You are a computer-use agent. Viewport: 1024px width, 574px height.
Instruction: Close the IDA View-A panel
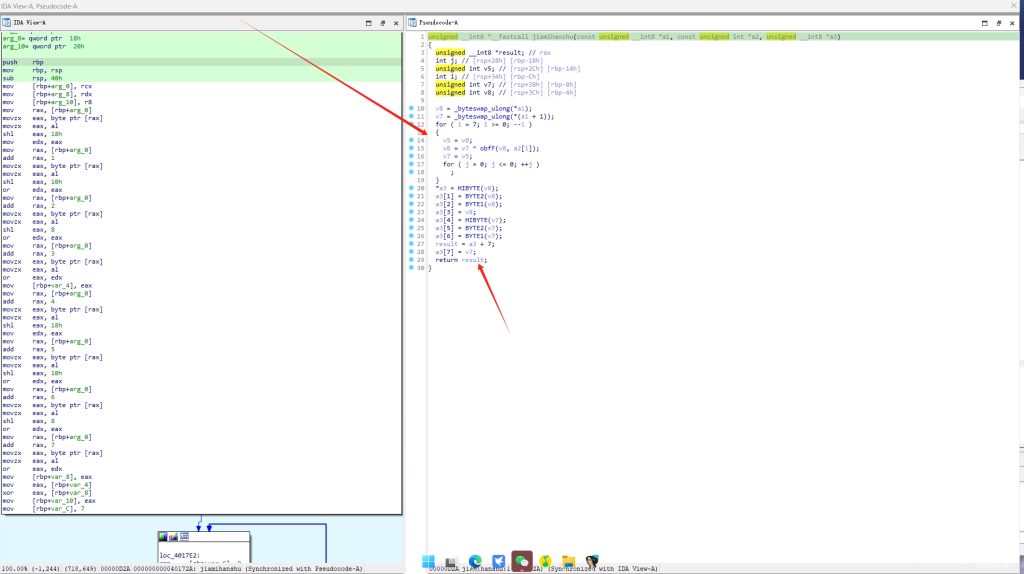(x=396, y=23)
